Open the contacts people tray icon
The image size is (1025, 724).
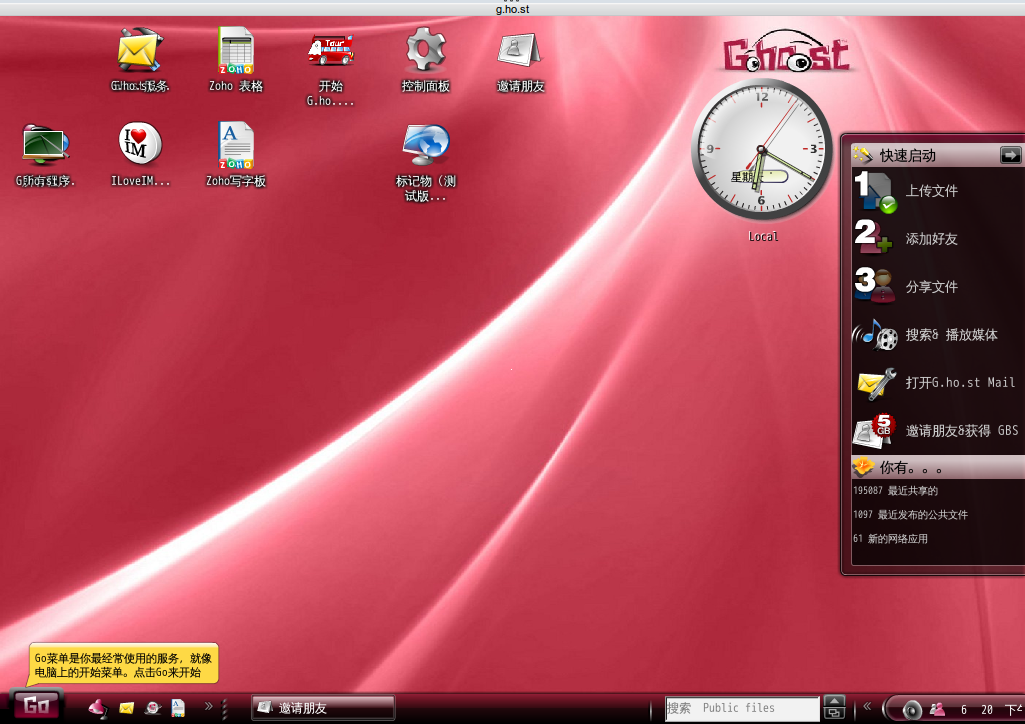[937, 709]
